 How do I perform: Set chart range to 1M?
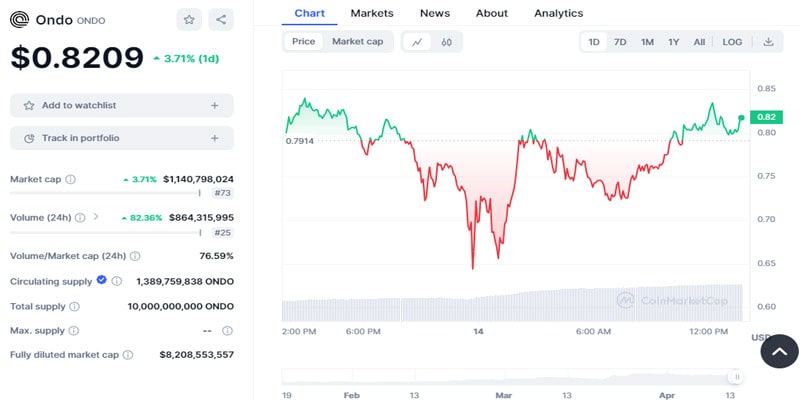click(647, 42)
